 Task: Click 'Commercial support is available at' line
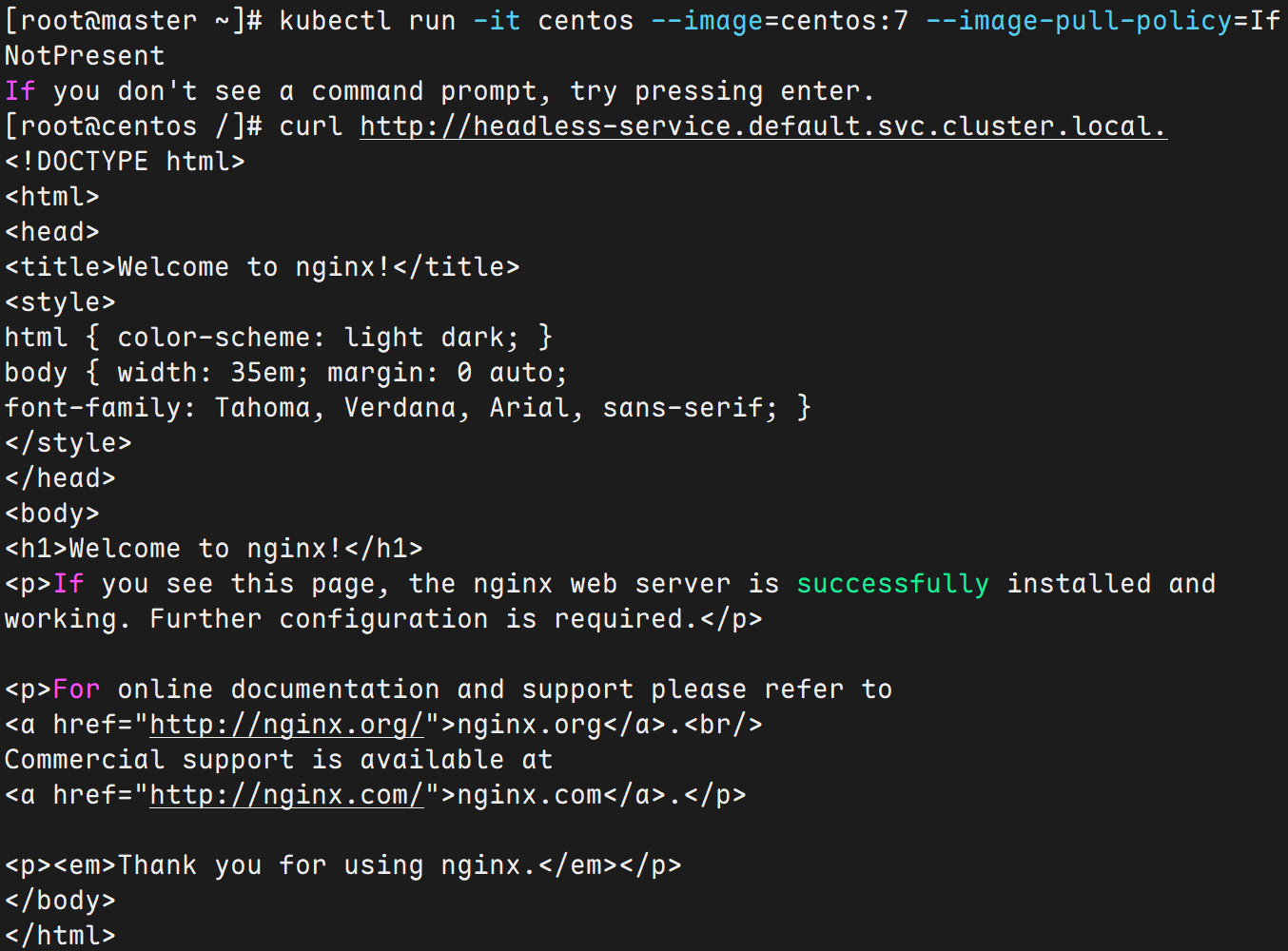[279, 760]
